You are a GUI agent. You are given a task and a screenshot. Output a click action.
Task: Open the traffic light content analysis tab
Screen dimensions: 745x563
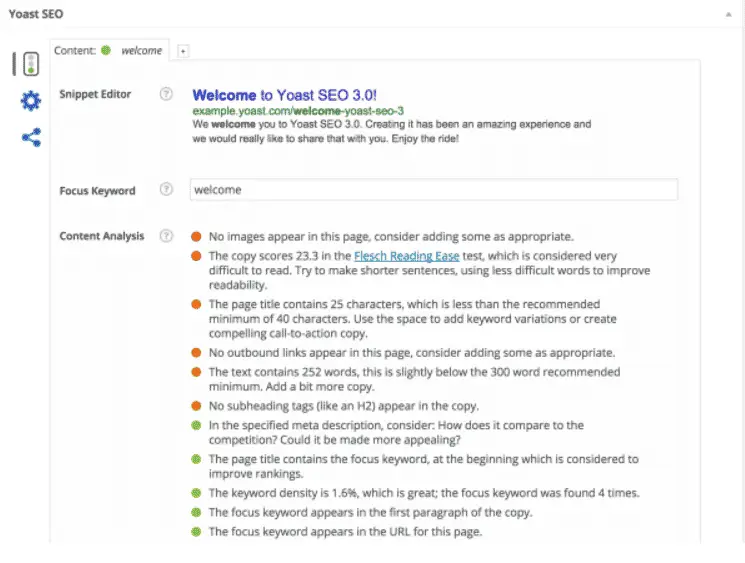click(31, 64)
